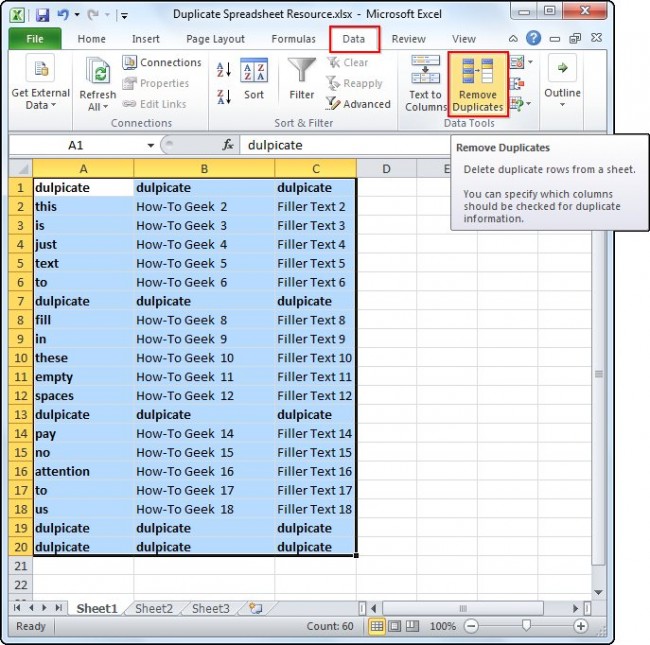Sort Z to A descending icon

point(224,97)
